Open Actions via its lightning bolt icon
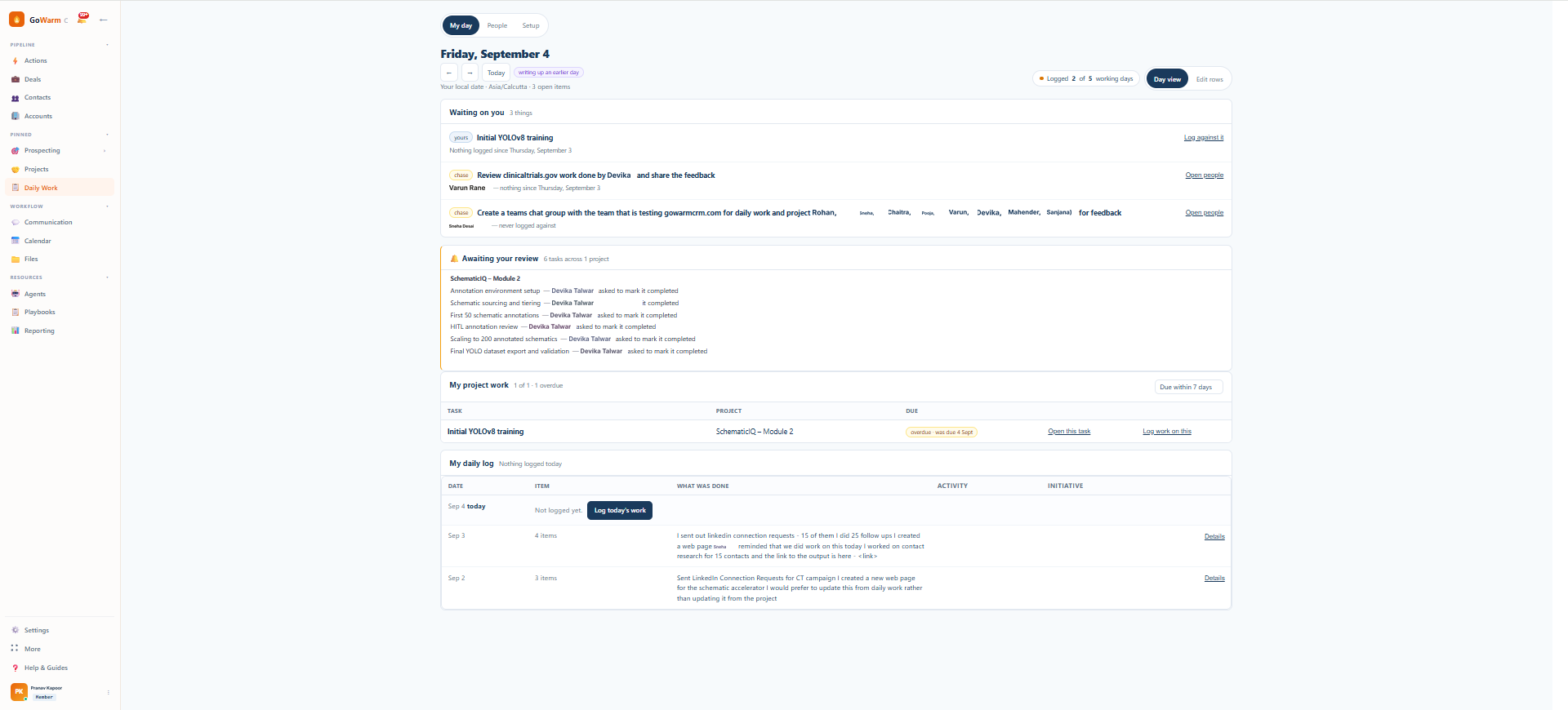The height and width of the screenshot is (710, 1568). [x=15, y=61]
